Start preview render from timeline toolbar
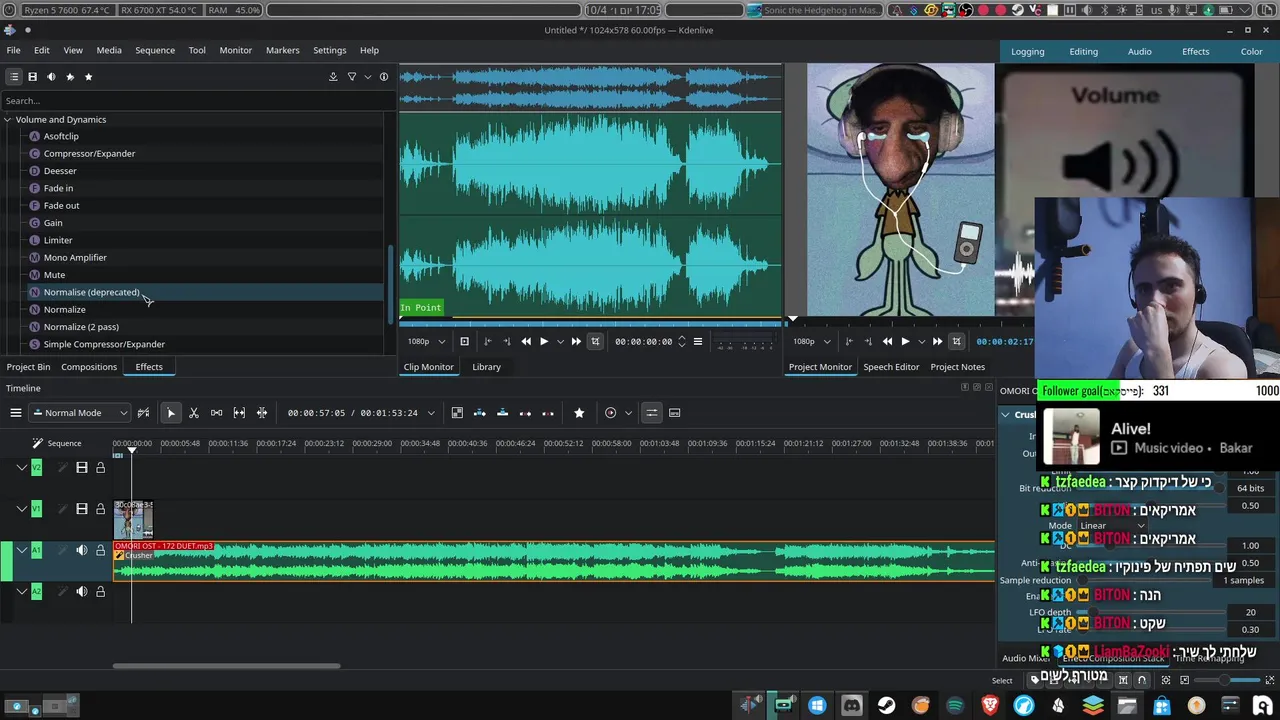Viewport: 1280px width, 720px height. pyautogui.click(x=611, y=413)
